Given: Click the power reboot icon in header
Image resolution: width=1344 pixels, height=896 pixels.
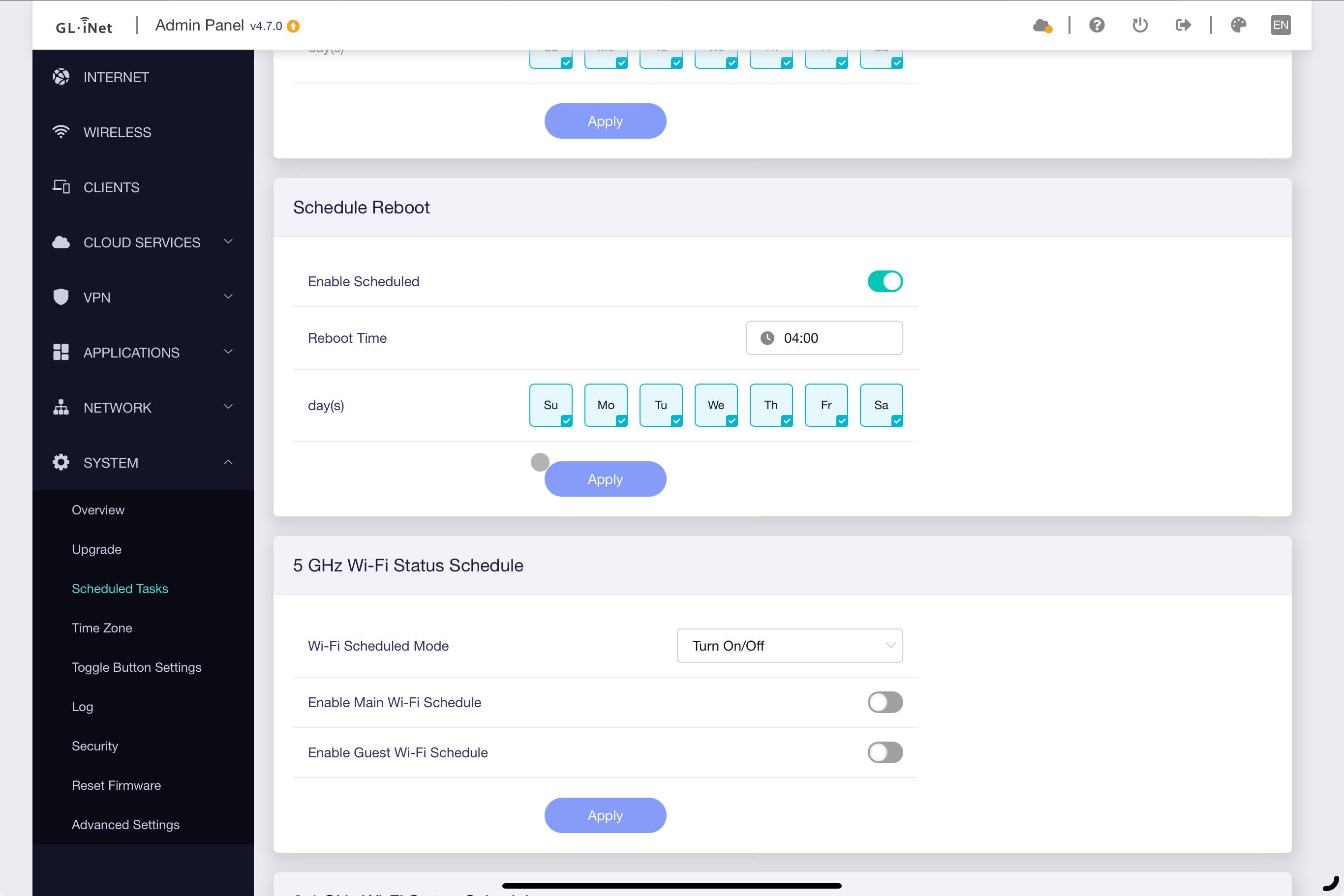Looking at the screenshot, I should pyautogui.click(x=1140, y=25).
